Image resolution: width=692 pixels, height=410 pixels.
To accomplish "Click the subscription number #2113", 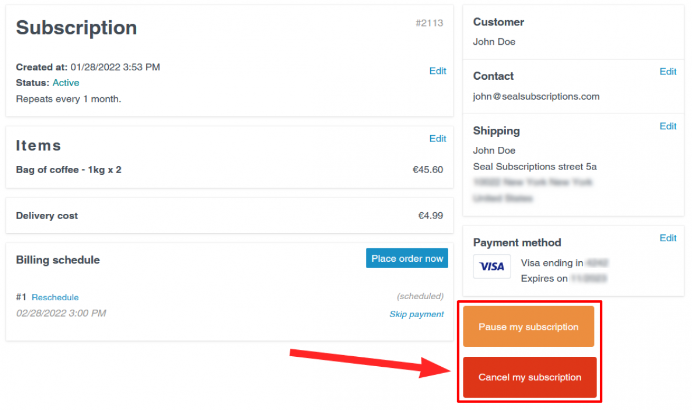I will pyautogui.click(x=429, y=23).
